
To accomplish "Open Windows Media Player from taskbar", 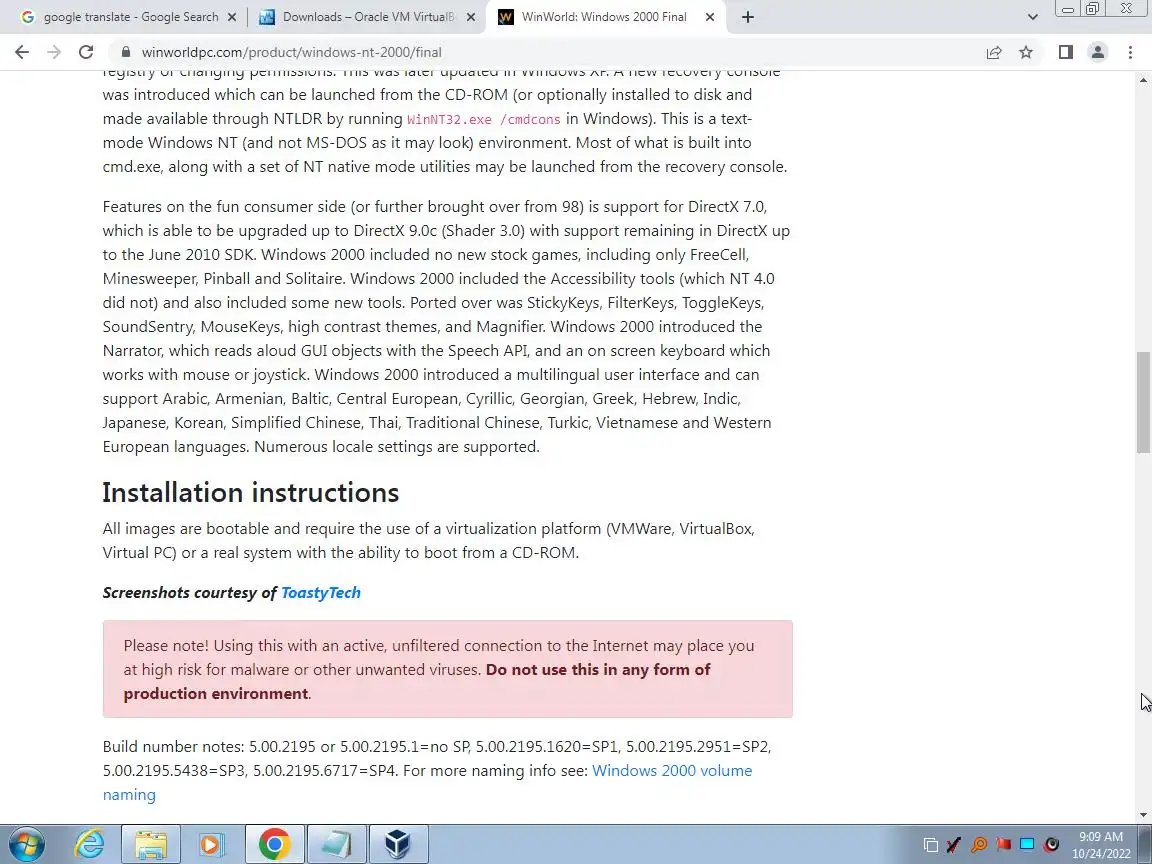I will point(212,844).
